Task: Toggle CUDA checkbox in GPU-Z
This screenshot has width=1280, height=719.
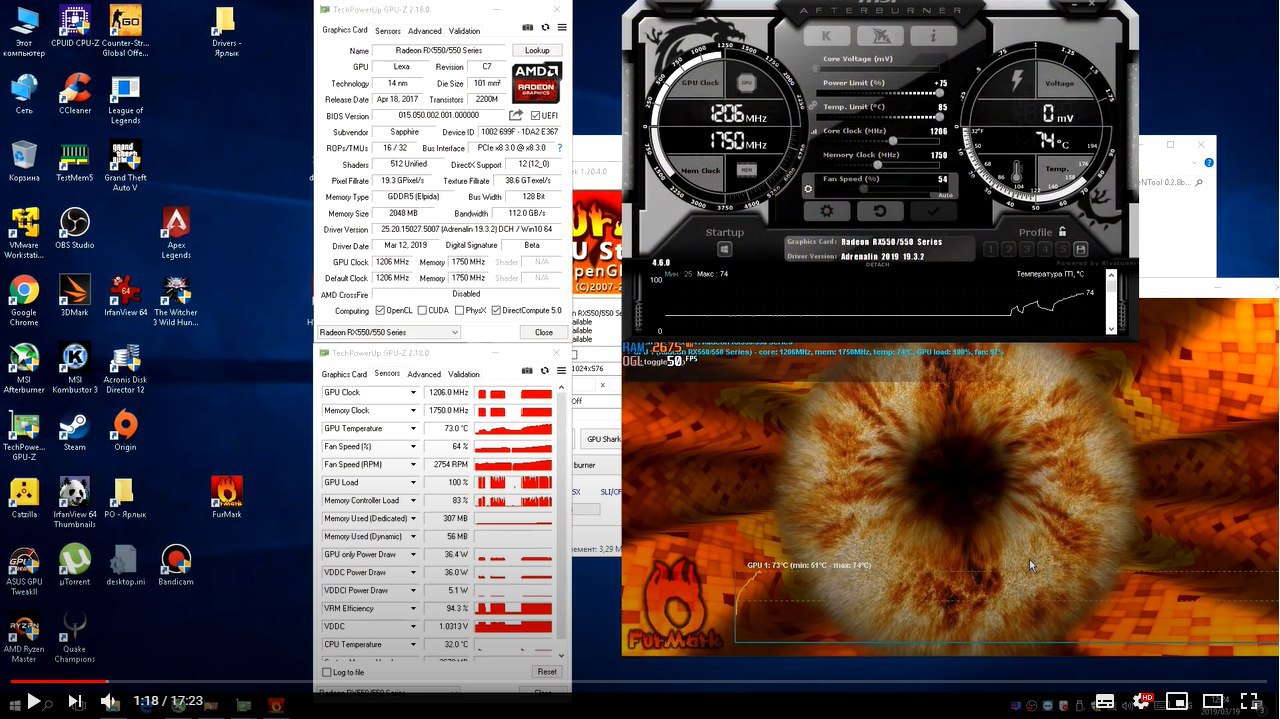Action: pos(422,311)
